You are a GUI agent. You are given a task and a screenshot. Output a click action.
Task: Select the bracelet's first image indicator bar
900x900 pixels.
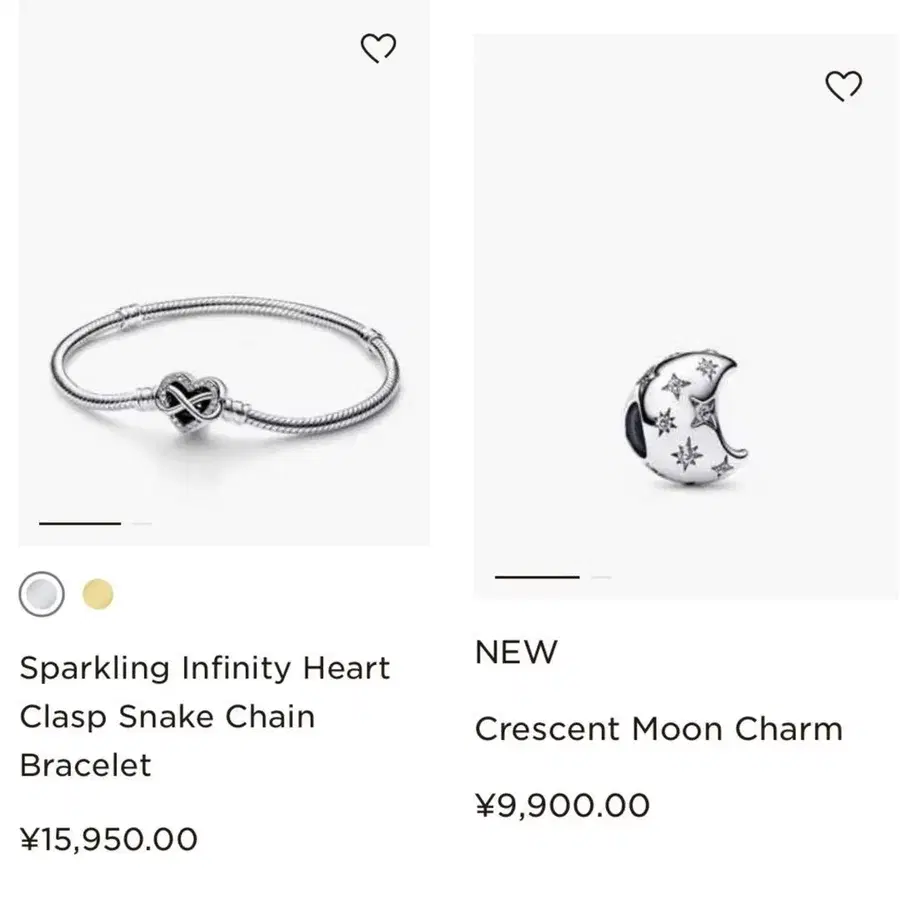[x=80, y=523]
